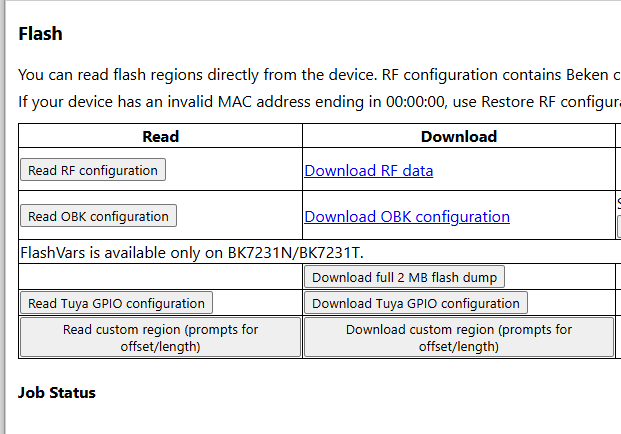This screenshot has width=621, height=434.
Task: Click the Flash section heading
Action: point(41,34)
